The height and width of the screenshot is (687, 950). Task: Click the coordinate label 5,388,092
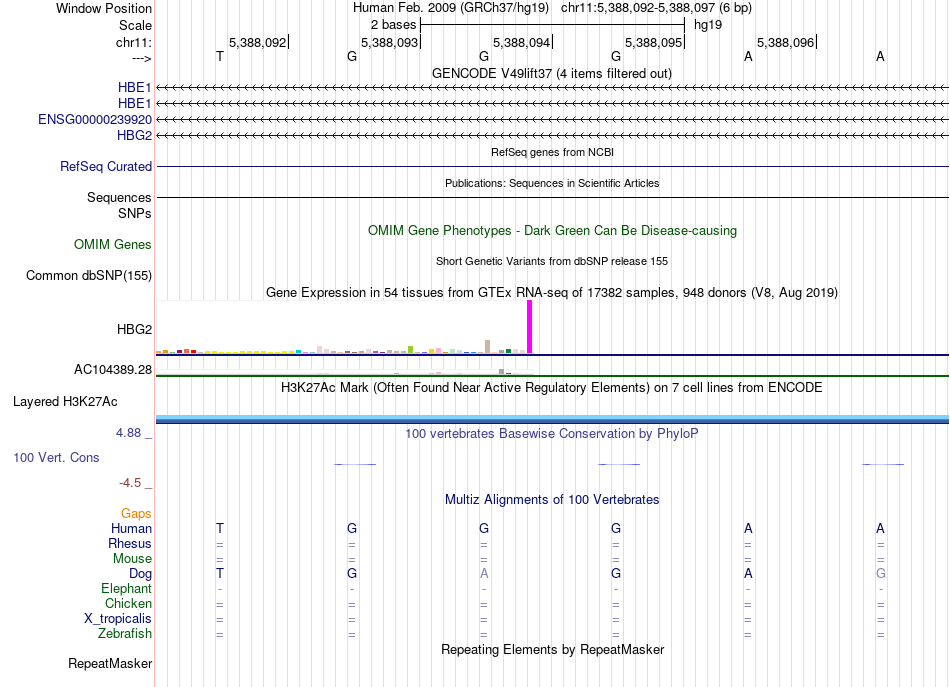257,42
